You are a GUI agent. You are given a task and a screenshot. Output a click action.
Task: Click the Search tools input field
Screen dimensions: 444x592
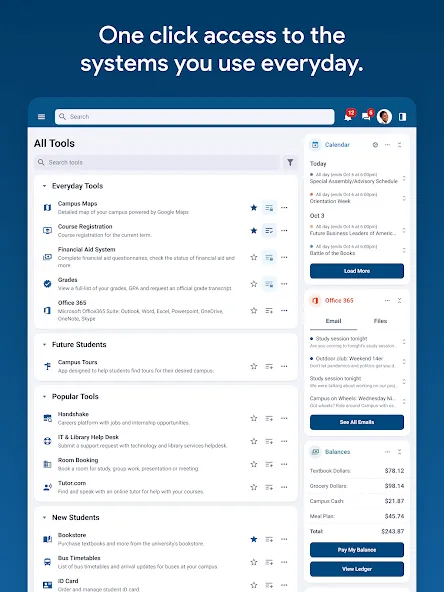(157, 162)
